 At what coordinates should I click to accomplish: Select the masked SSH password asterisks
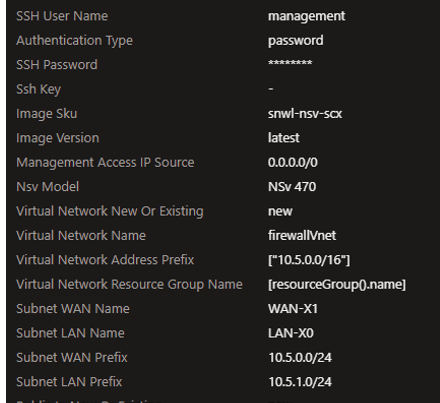pyautogui.click(x=290, y=63)
